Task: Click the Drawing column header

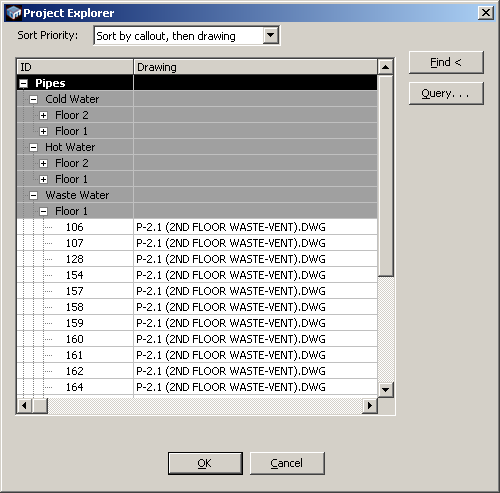Action: [255, 67]
